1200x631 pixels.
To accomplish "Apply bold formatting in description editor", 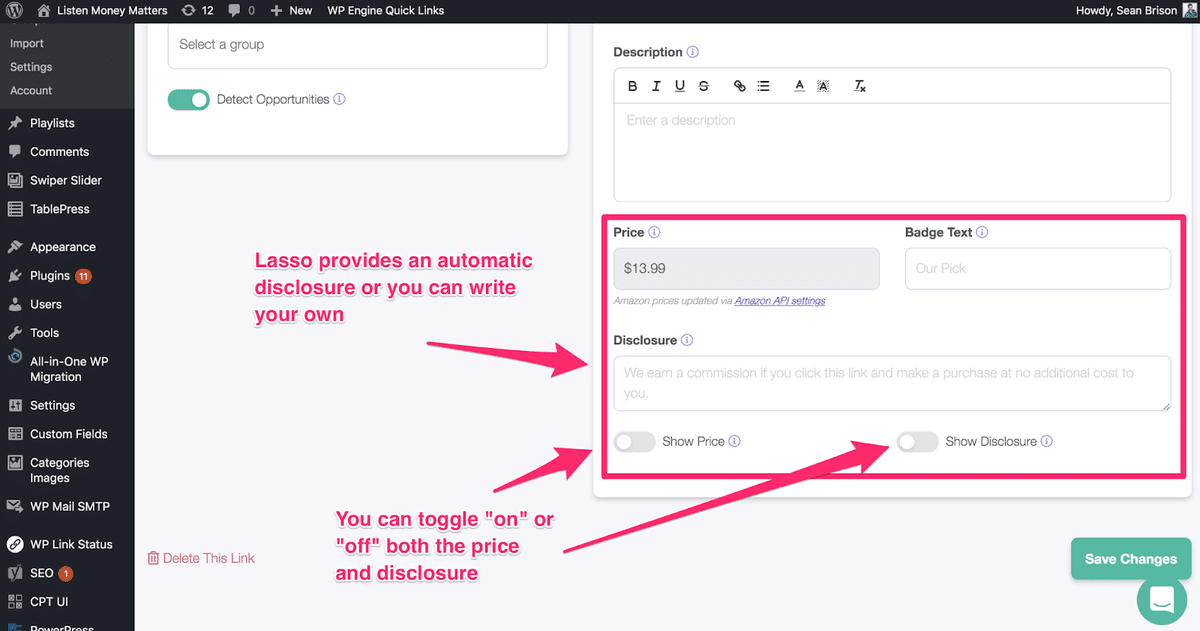I will [x=632, y=86].
